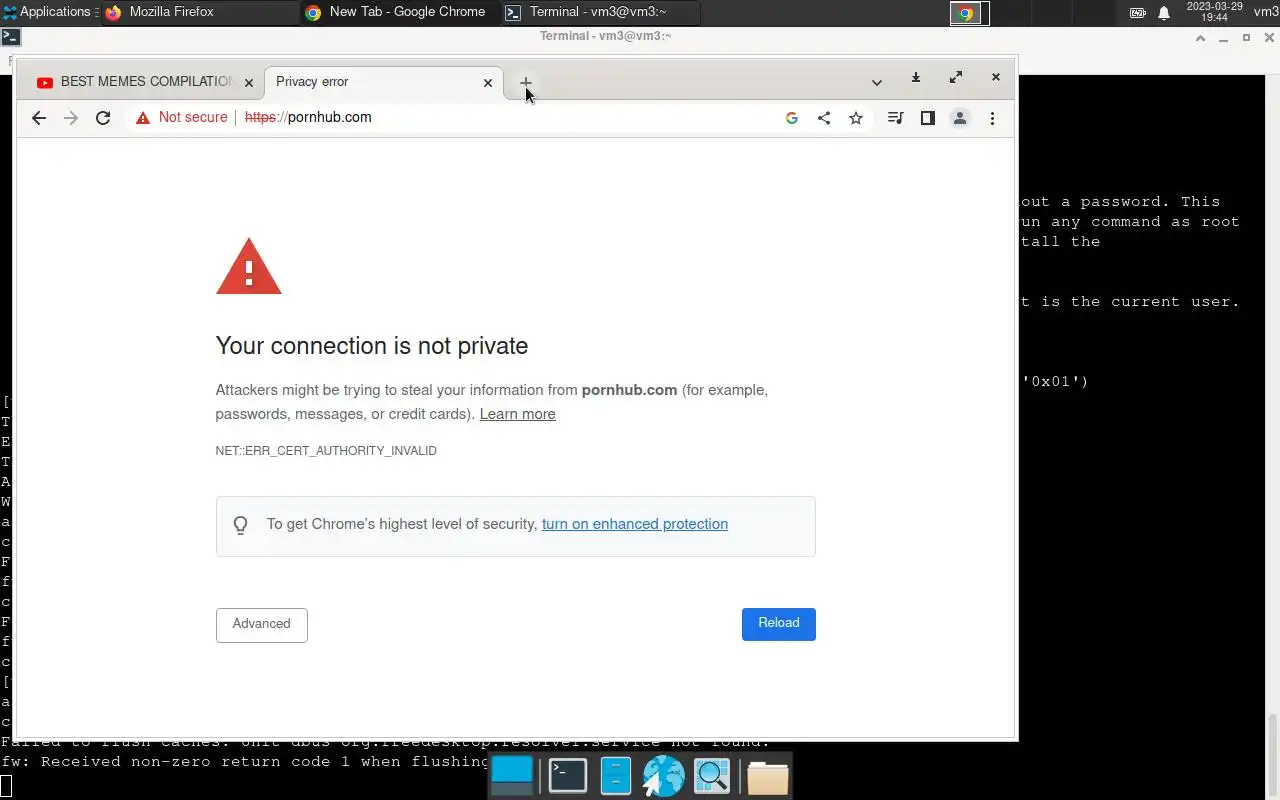Click the Learn more link
Viewport: 1280px width, 800px height.
517,414
